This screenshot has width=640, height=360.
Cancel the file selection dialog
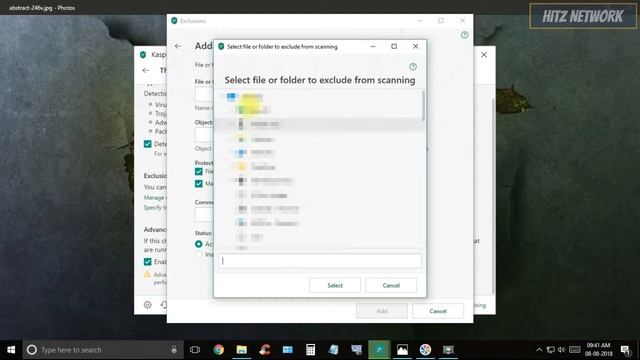(x=391, y=285)
